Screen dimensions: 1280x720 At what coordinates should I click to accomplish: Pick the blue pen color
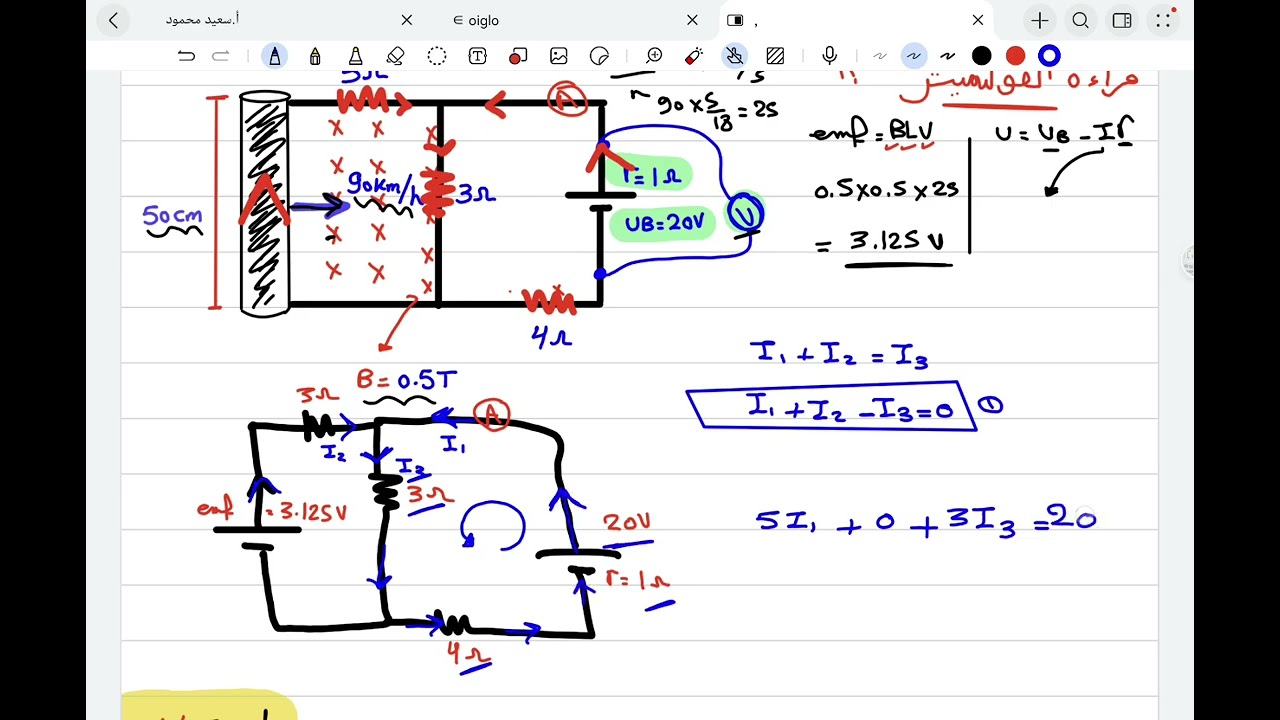pos(1049,56)
